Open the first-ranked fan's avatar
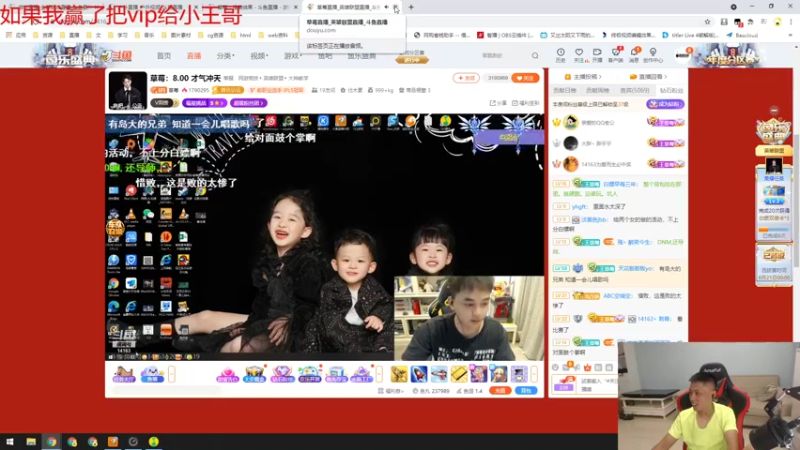Image resolution: width=800 pixels, height=450 pixels. [x=570, y=122]
